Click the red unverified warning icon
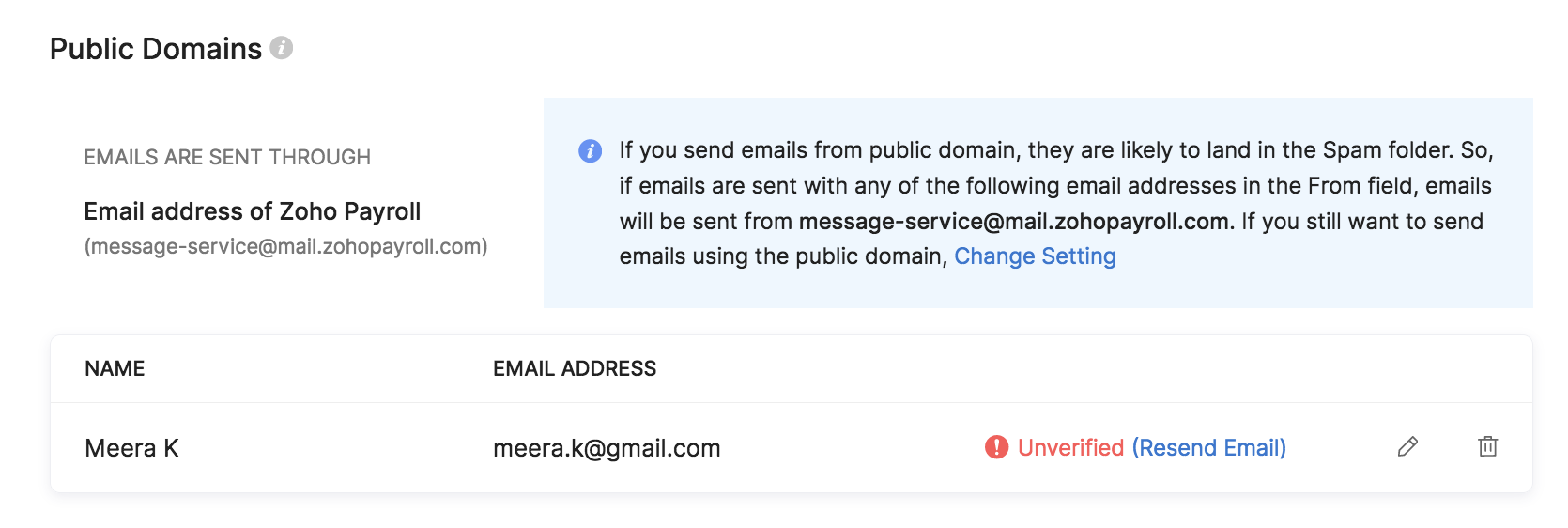 (x=996, y=447)
